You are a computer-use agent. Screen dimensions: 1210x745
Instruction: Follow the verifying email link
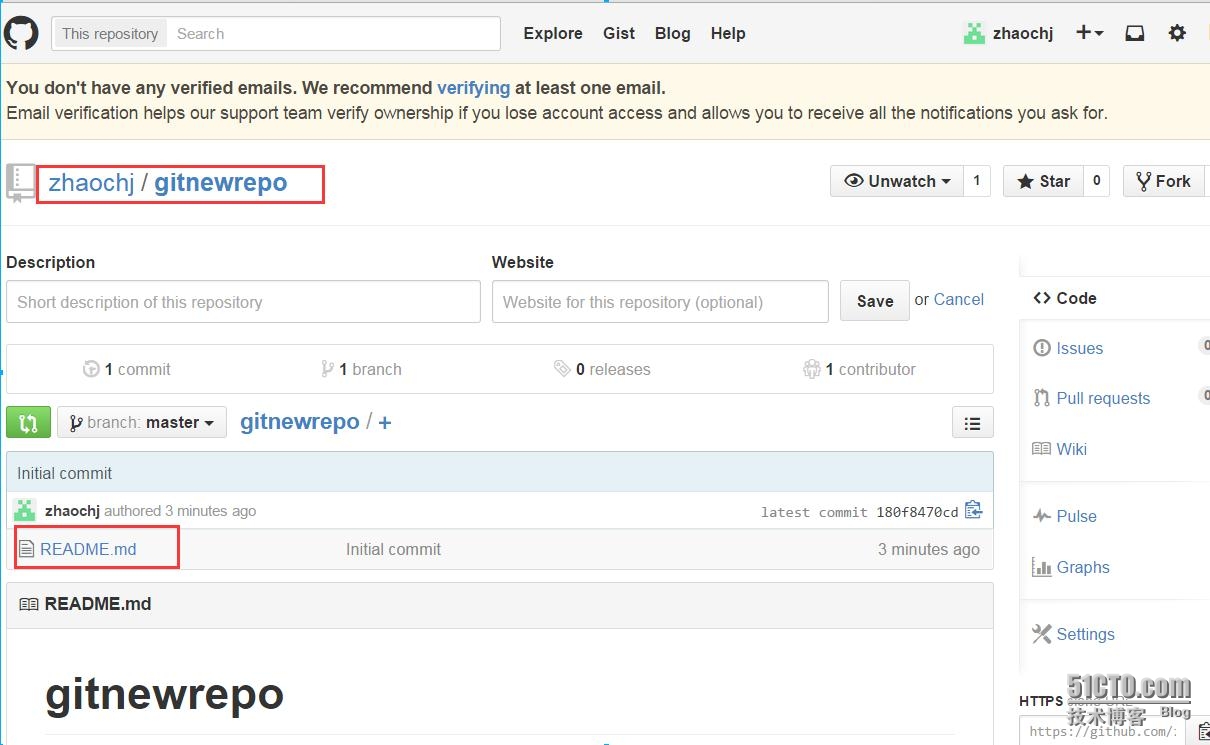click(473, 88)
